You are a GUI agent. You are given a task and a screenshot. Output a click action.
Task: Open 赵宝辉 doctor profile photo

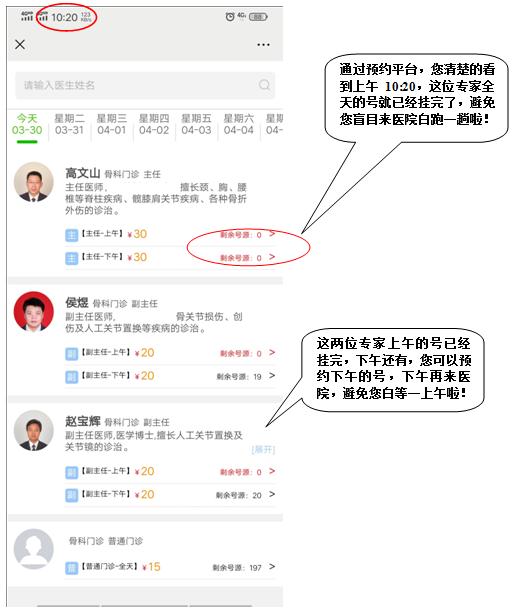pos(34,430)
